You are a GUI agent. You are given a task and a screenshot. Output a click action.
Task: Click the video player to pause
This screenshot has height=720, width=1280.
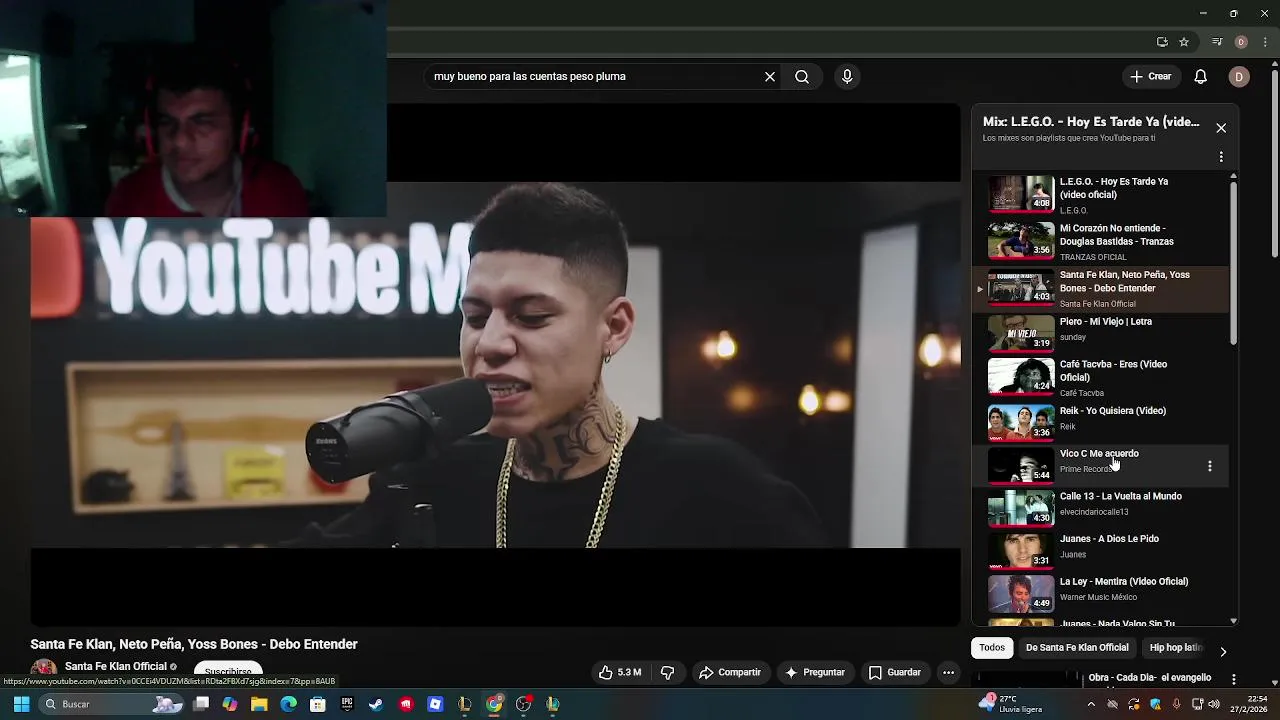pos(495,365)
